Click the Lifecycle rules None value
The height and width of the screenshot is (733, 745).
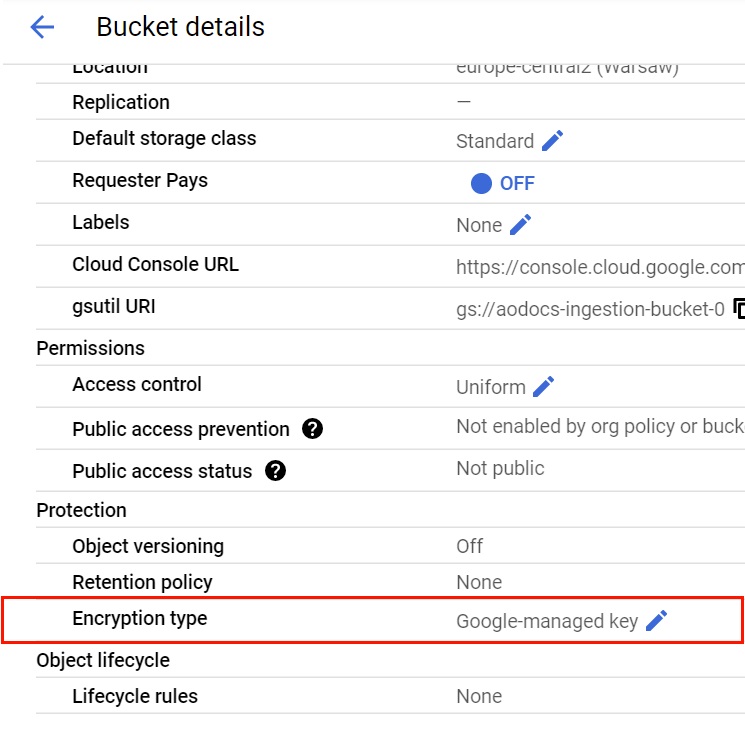[479, 696]
